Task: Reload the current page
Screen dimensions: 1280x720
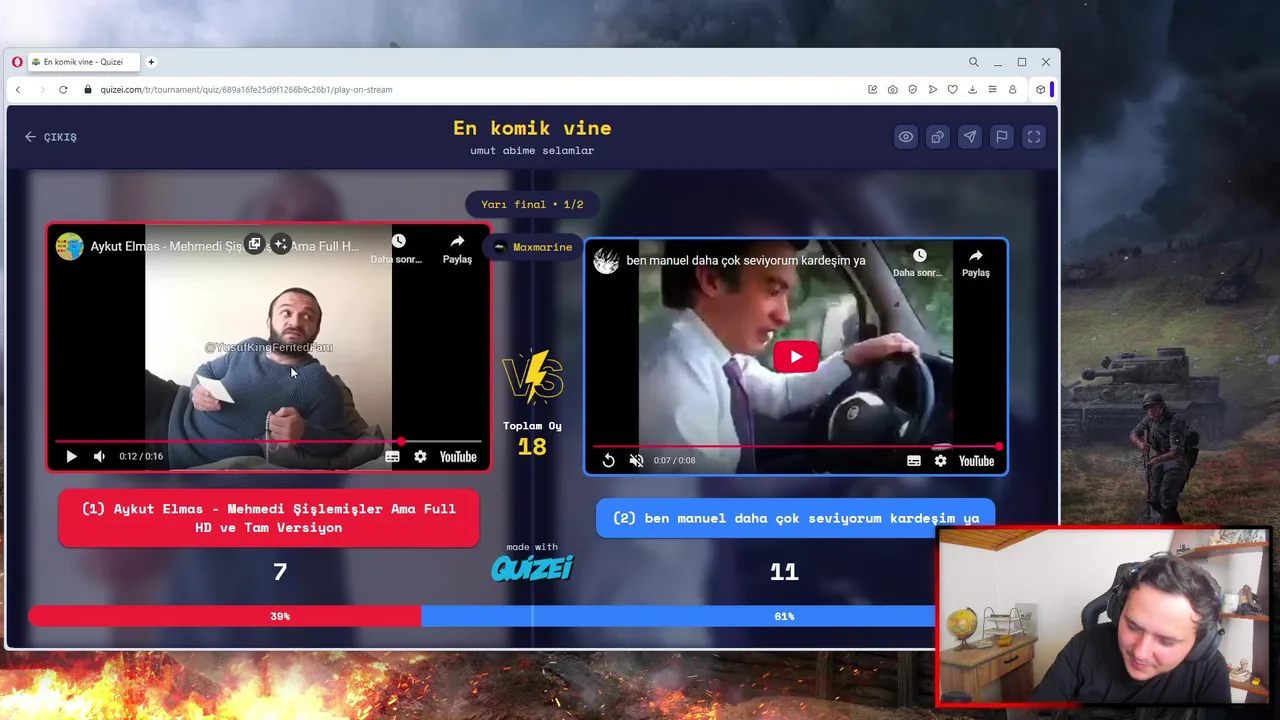Action: point(63,89)
